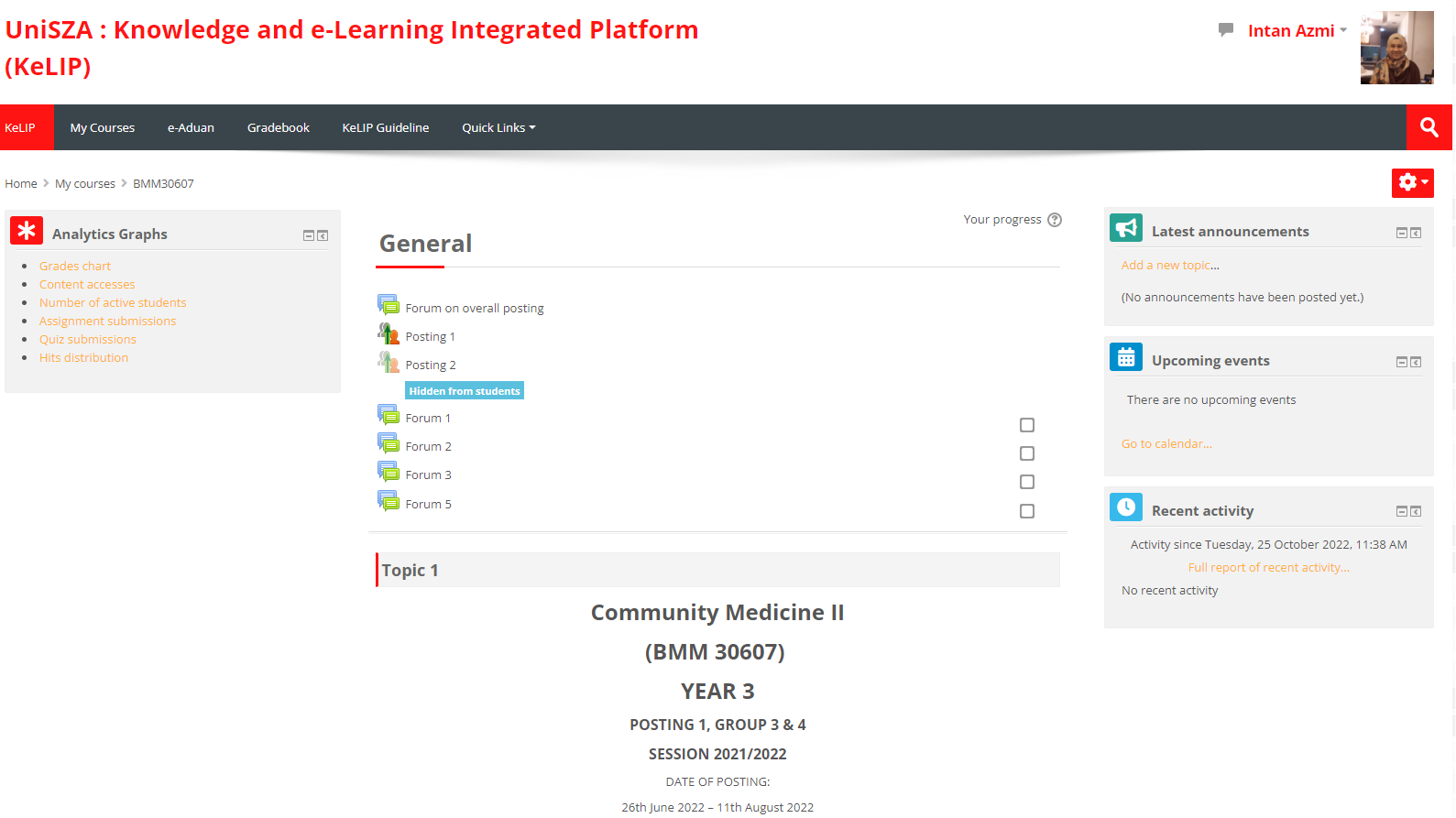Mark Forum 2 as complete
The image size is (1456, 818).
(x=1027, y=453)
